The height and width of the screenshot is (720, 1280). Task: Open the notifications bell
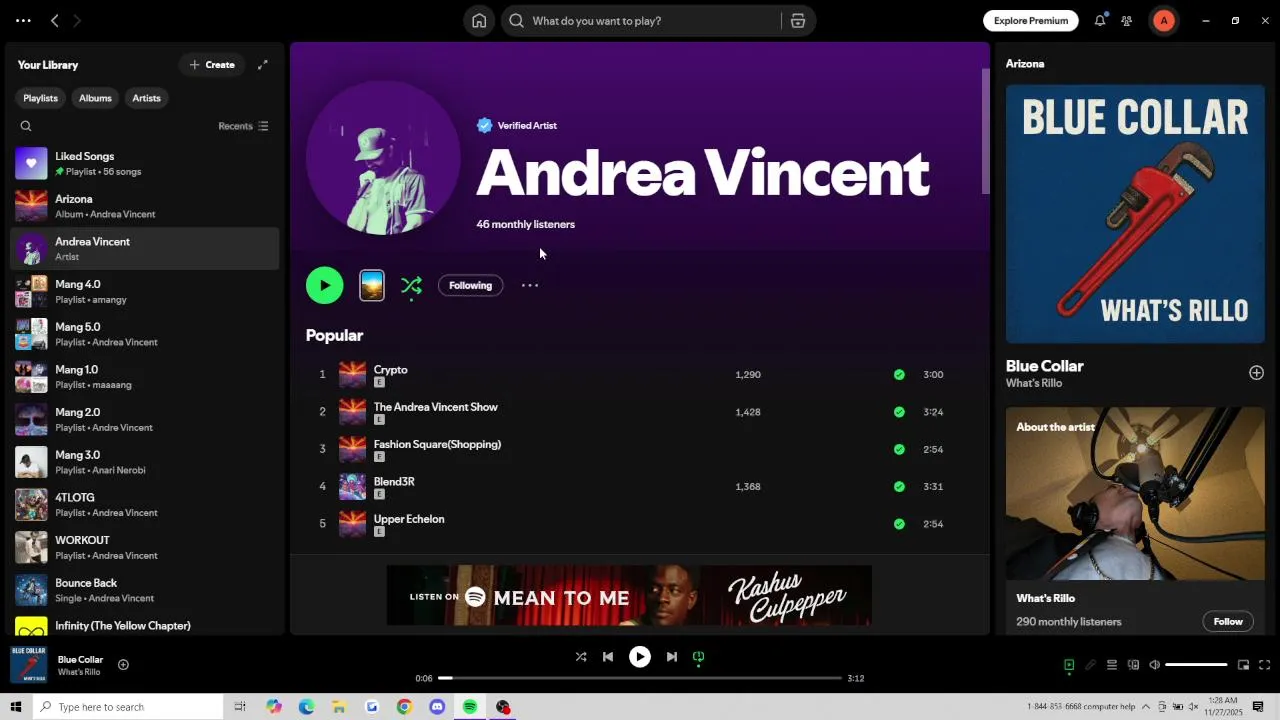1100,21
